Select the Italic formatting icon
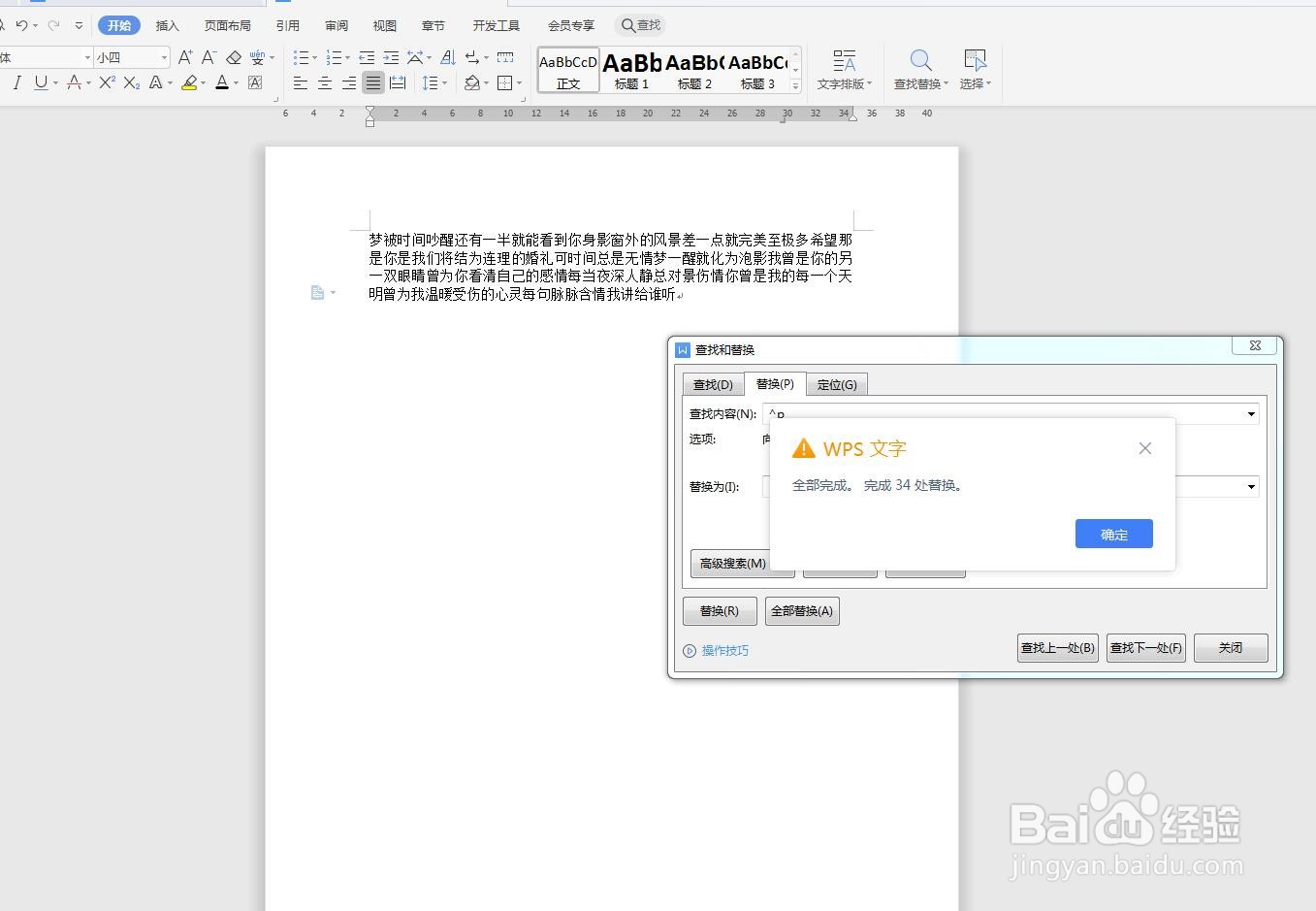 pos(17,82)
